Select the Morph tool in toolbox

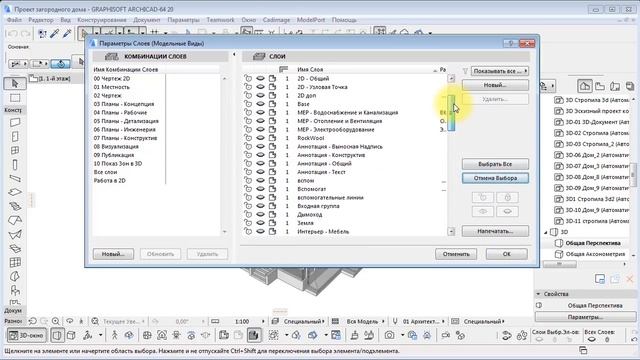(15, 276)
